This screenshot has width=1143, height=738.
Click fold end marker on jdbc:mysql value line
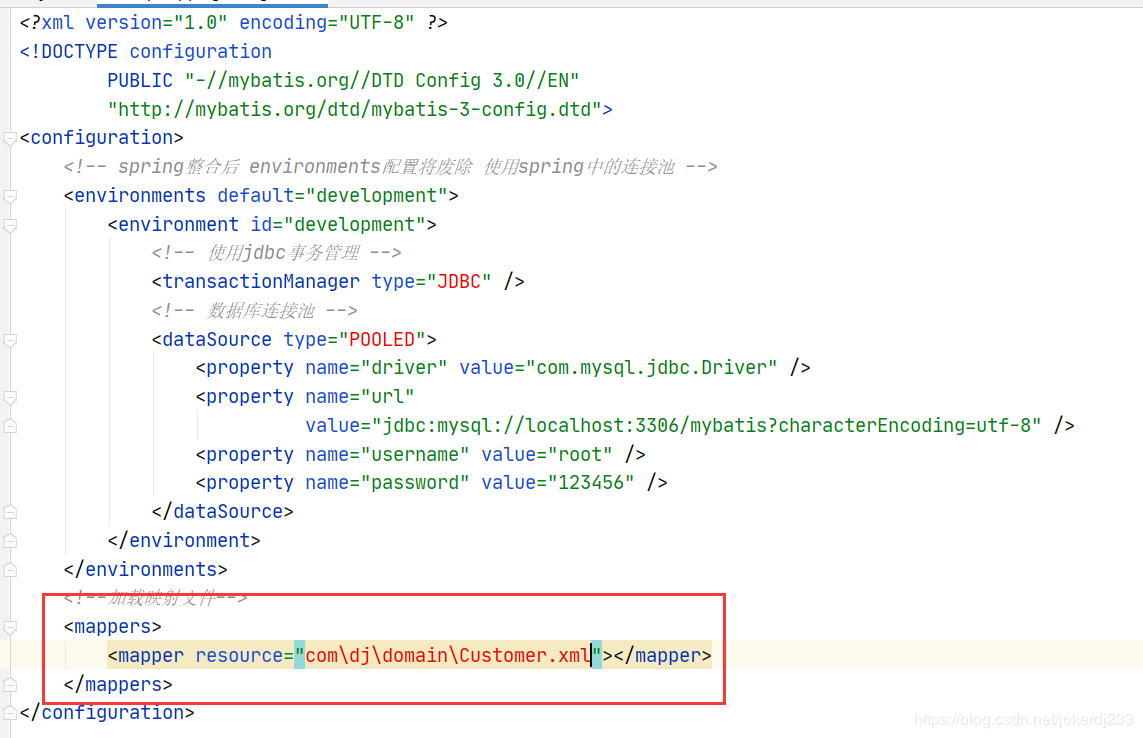click(10, 426)
